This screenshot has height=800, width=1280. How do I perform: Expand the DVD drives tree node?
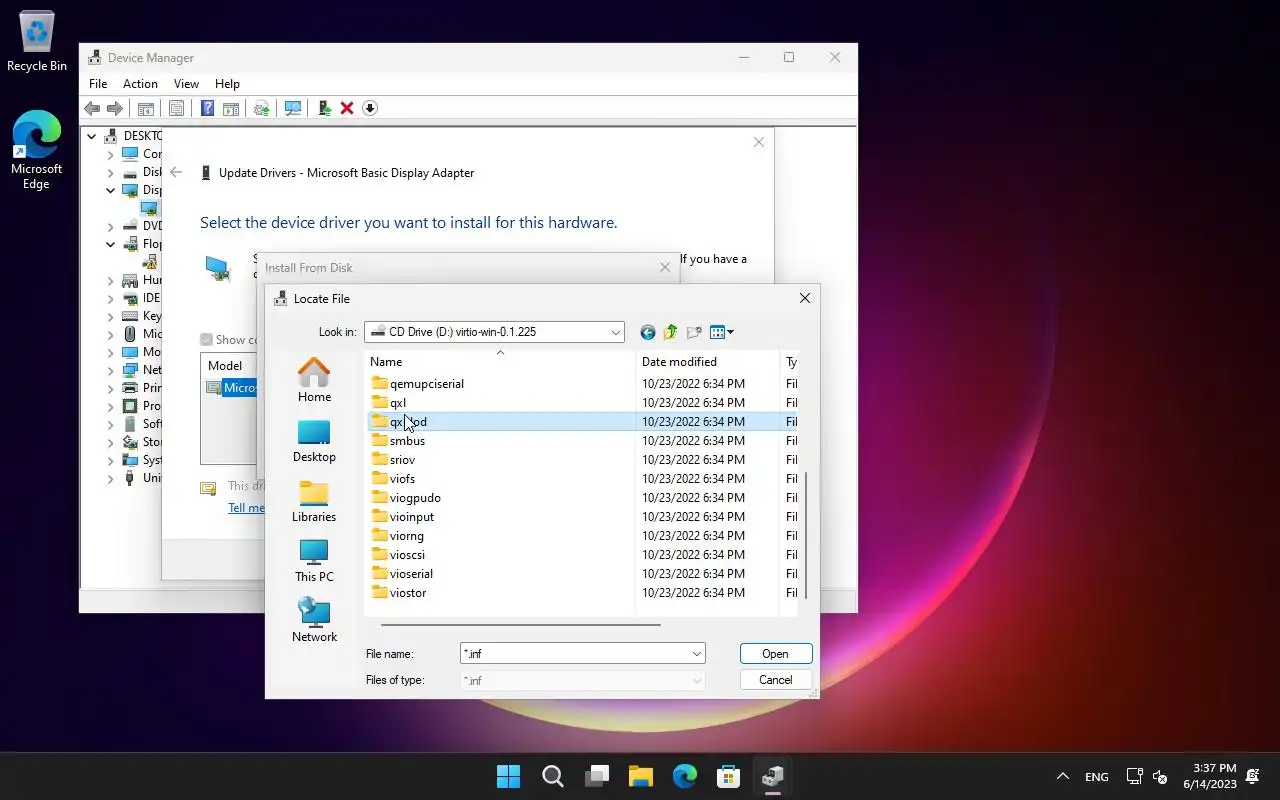point(111,226)
